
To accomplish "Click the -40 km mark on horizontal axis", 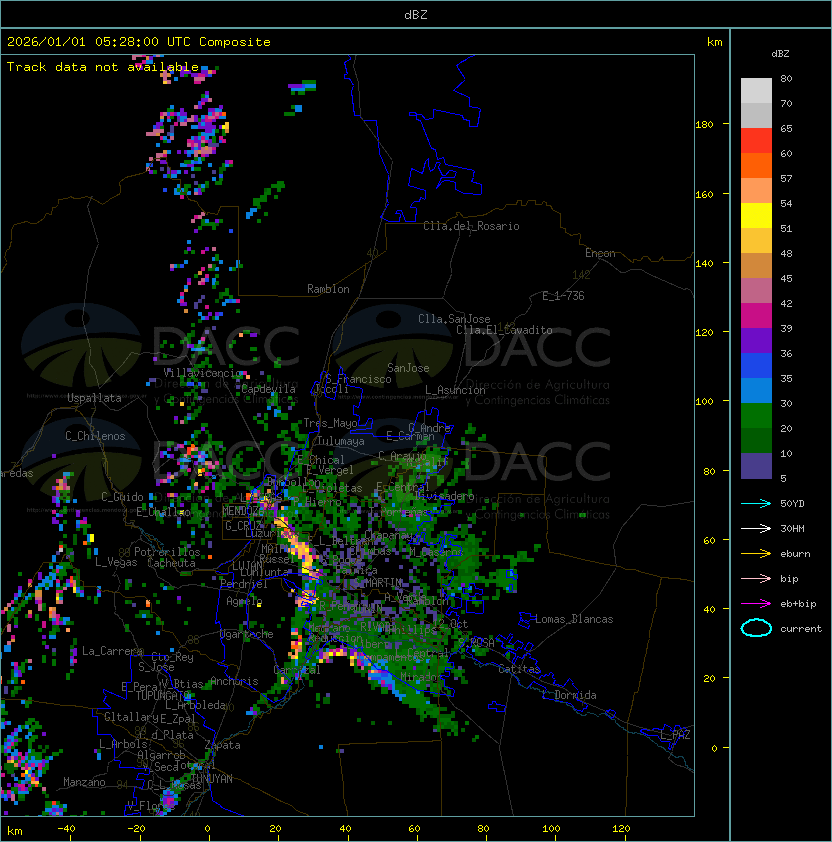I will pos(66,829).
